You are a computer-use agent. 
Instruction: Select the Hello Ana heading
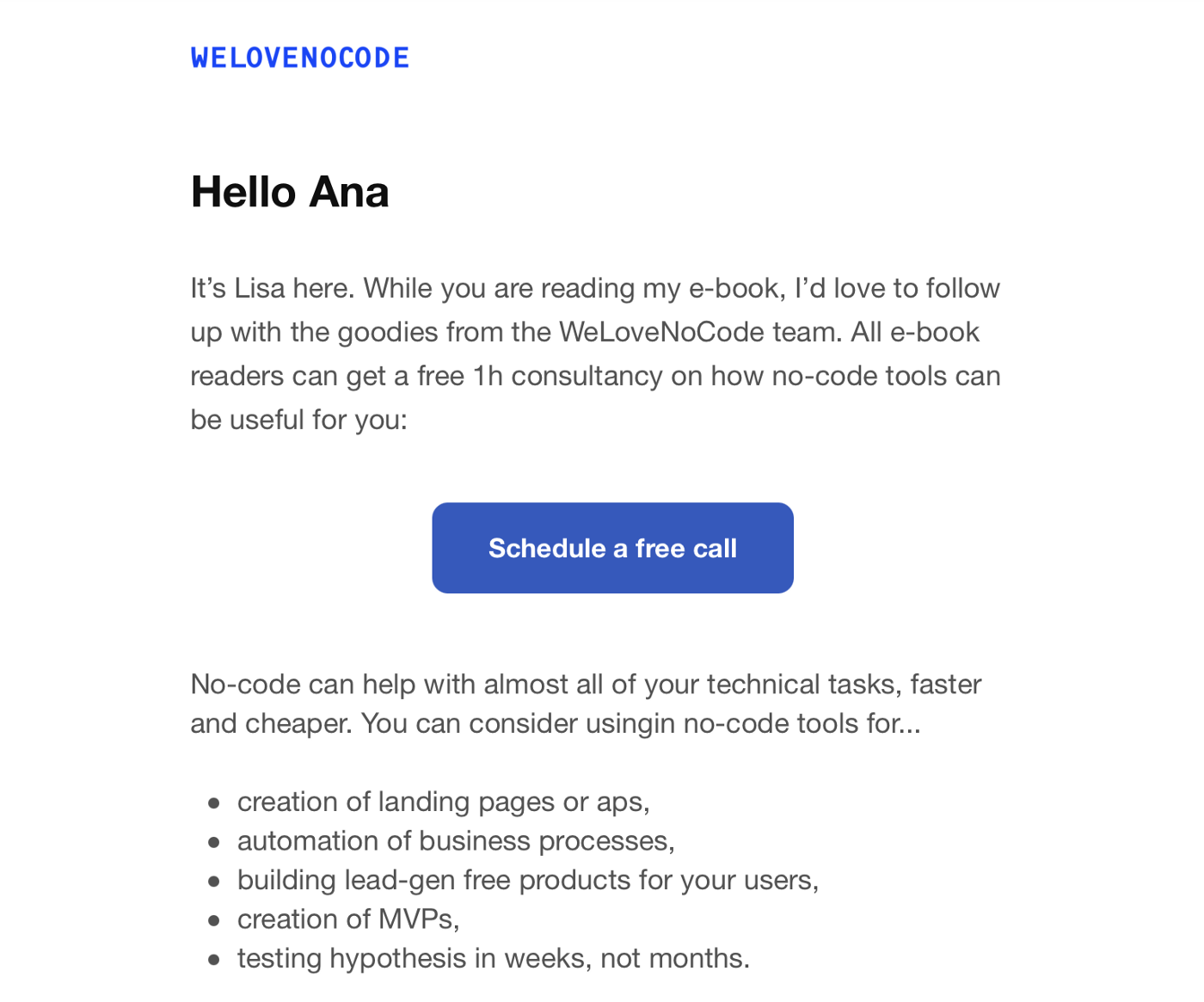click(290, 191)
